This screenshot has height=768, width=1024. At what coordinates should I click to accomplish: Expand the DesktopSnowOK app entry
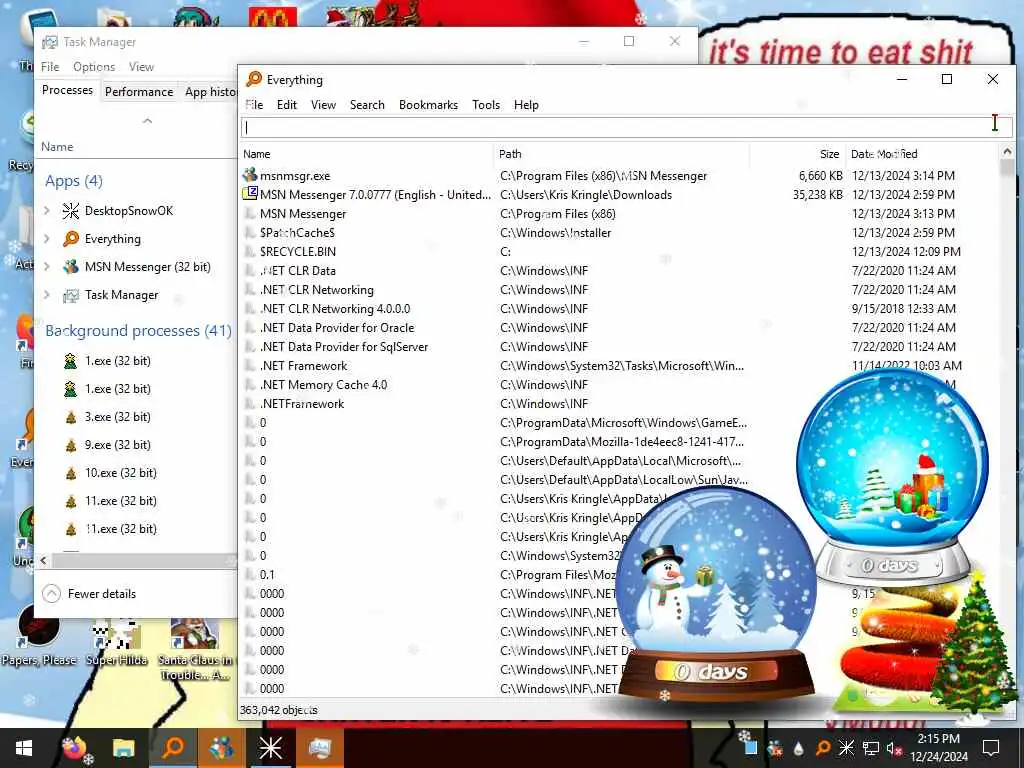[x=46, y=210]
